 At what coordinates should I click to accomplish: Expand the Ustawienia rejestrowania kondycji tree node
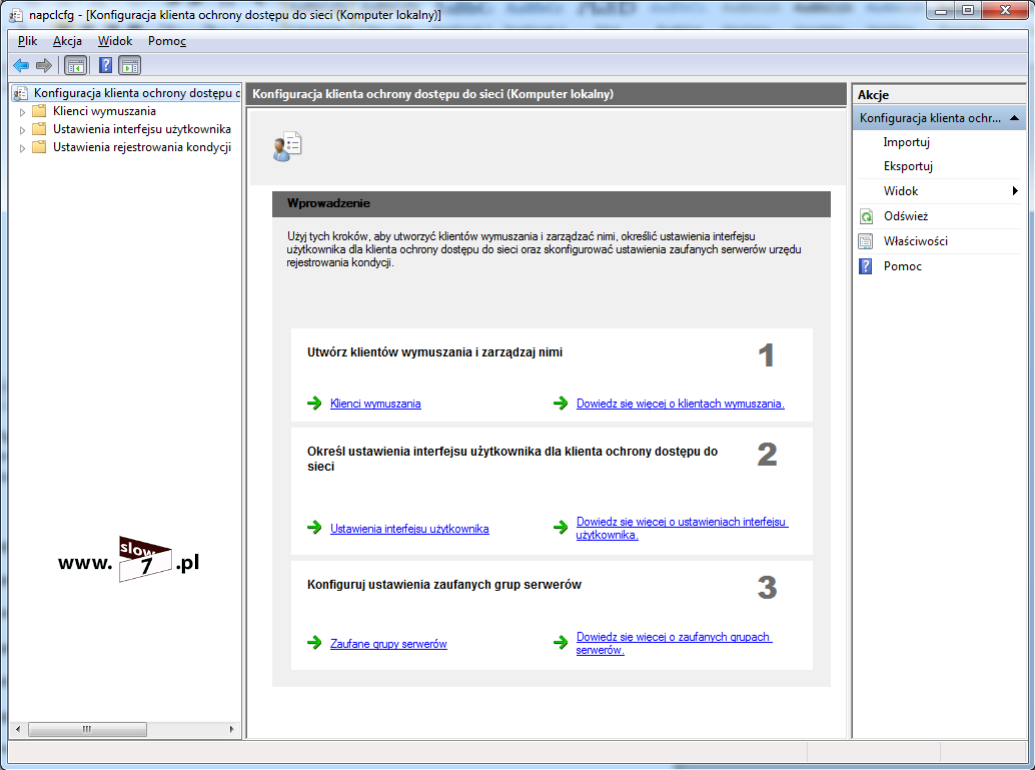(22, 147)
